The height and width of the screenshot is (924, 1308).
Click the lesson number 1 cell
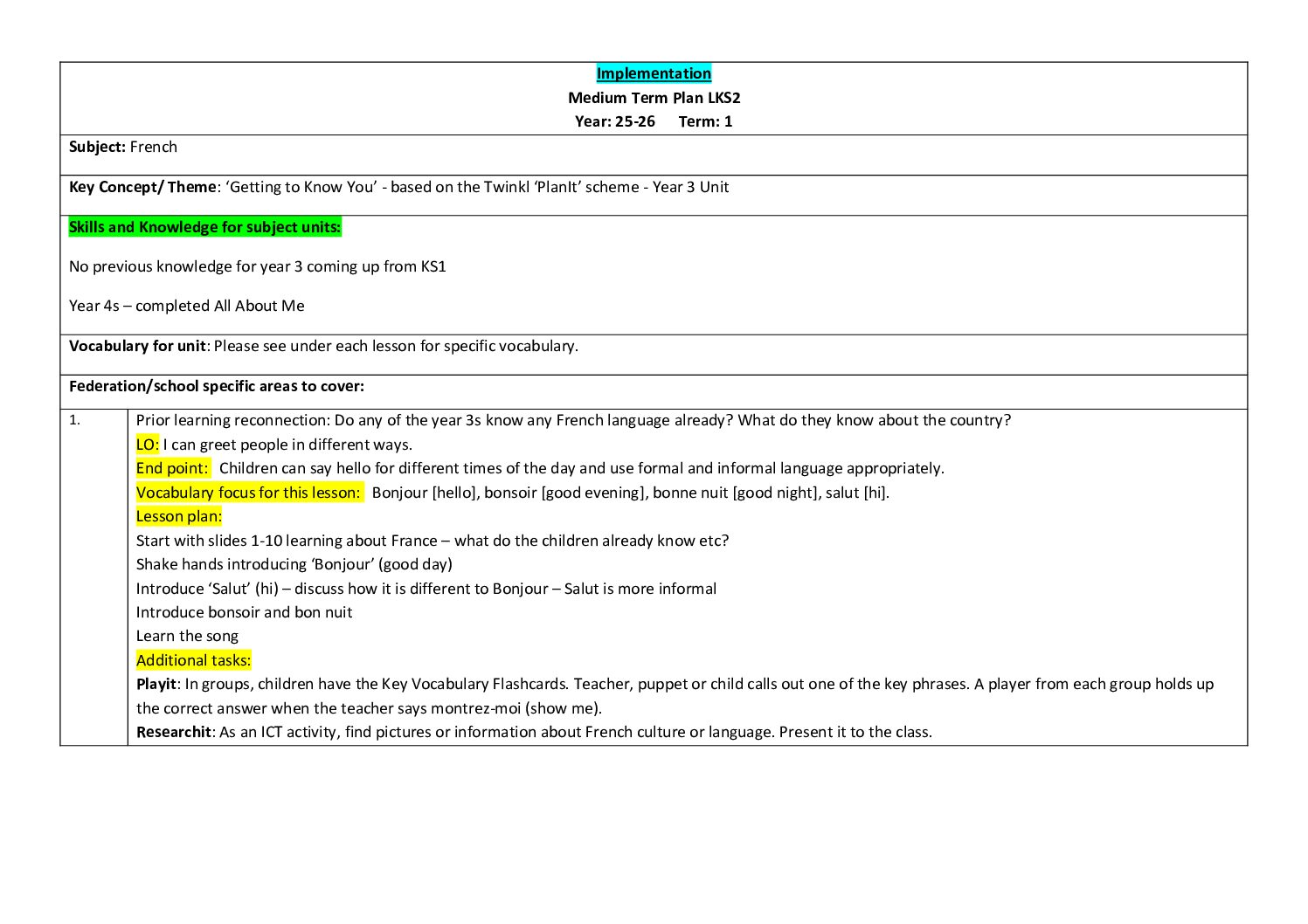(x=75, y=420)
